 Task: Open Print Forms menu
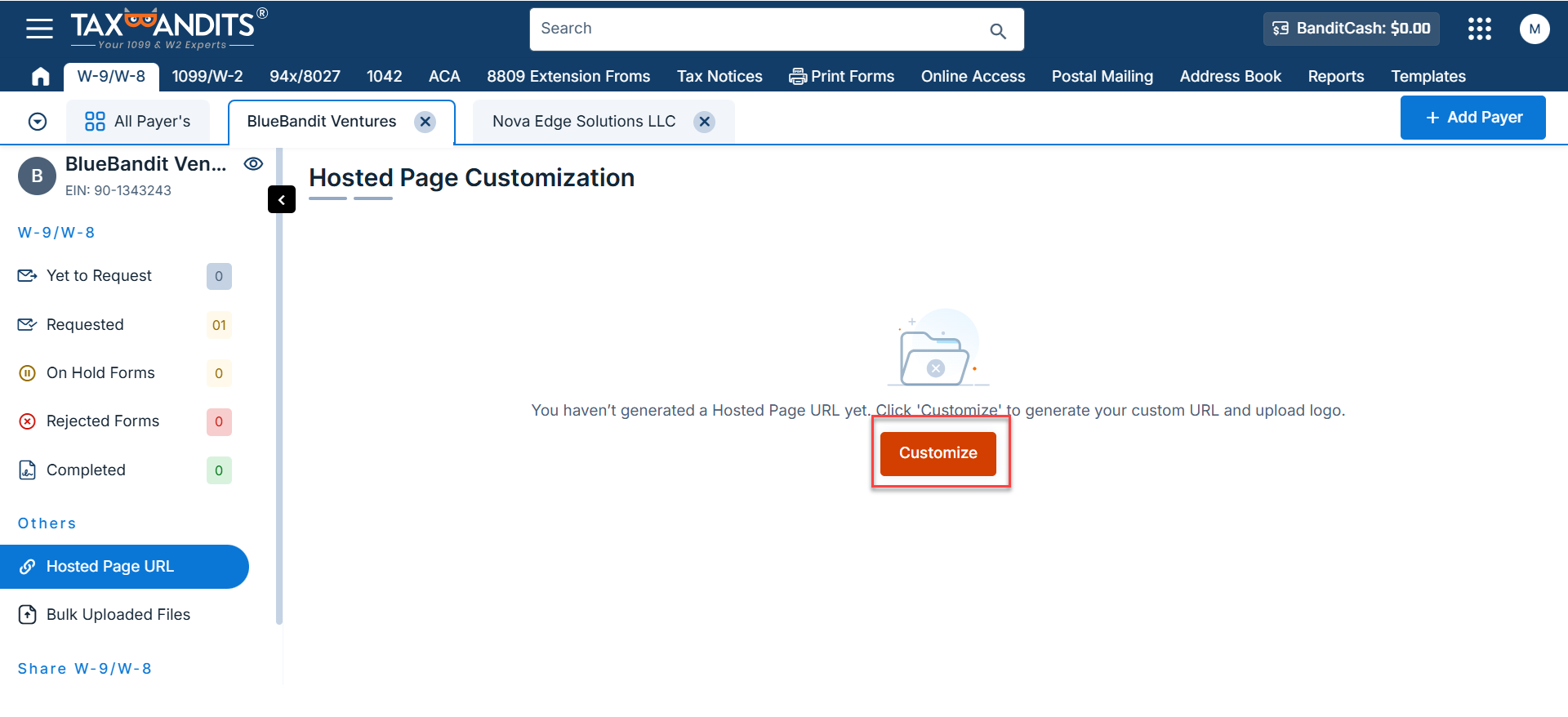pyautogui.click(x=841, y=76)
